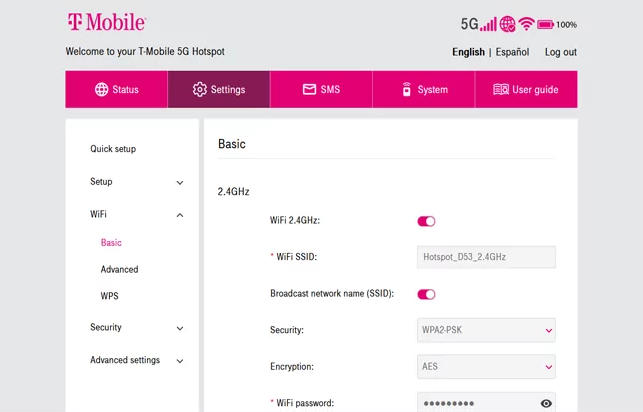Disable Broadcast network name (SSID) toggle
643x412 pixels.
[x=426, y=294]
